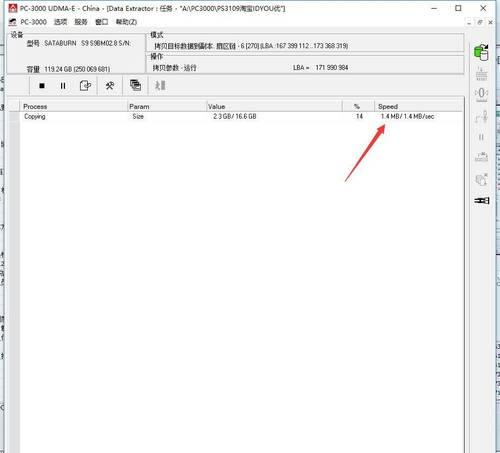The width and height of the screenshot is (500, 453).
Task: Click the zero counter icon in sidebar
Action: [x=481, y=94]
